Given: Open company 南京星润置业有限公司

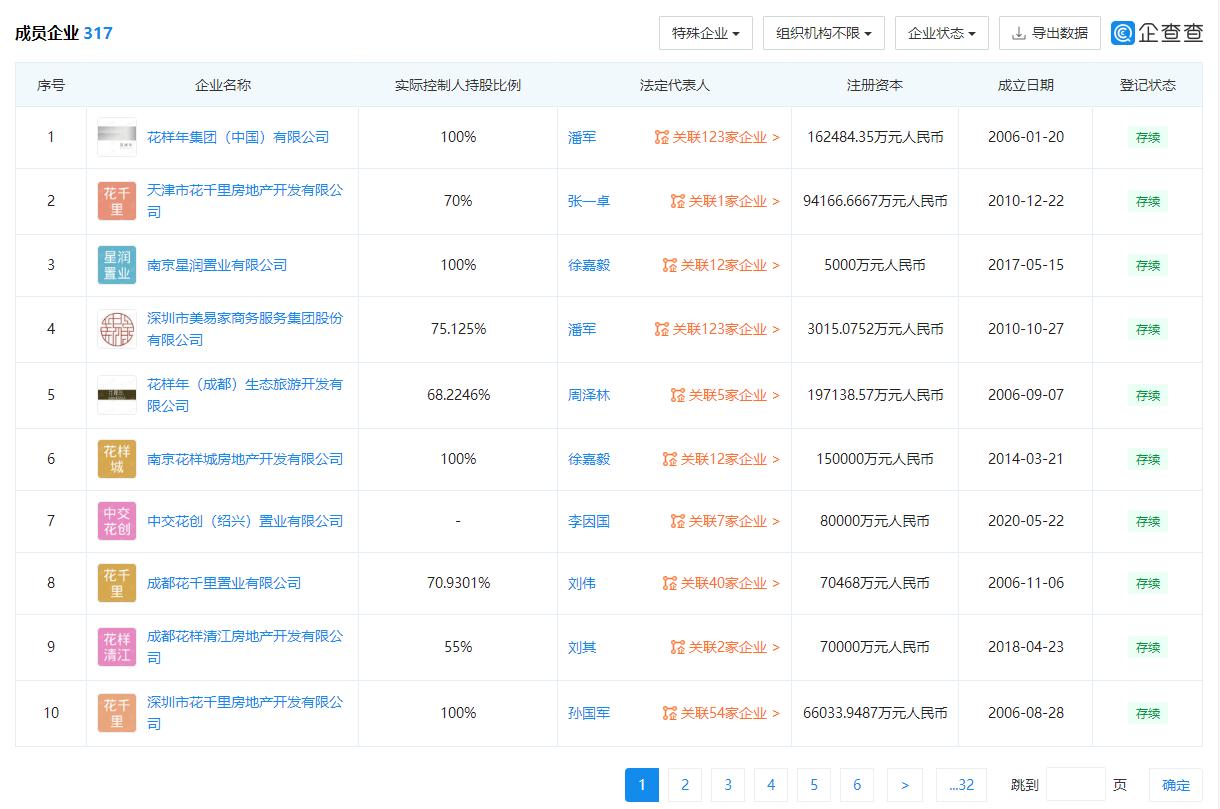Looking at the screenshot, I should pos(217,265).
